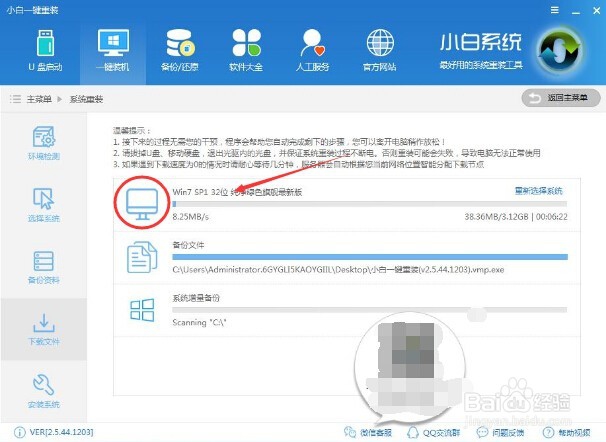Click the 38.36MB/3.12GB size text
The width and height of the screenshot is (606, 442).
[x=496, y=217]
